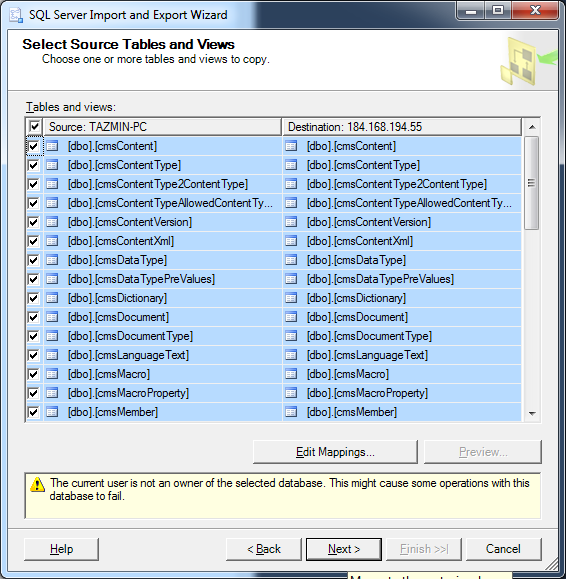Screen dimensions: 566x579
Task: Click table icon beside destination [dbo].[cmsMacro]
Action: (291, 374)
